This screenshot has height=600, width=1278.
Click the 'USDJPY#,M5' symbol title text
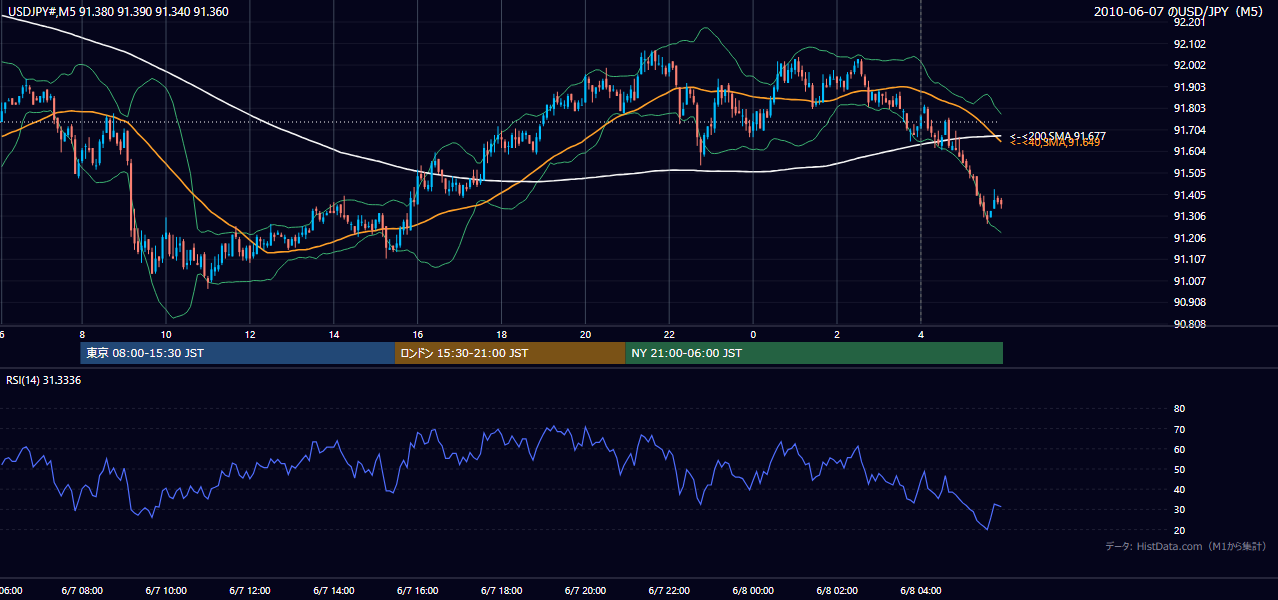[x=40, y=12]
